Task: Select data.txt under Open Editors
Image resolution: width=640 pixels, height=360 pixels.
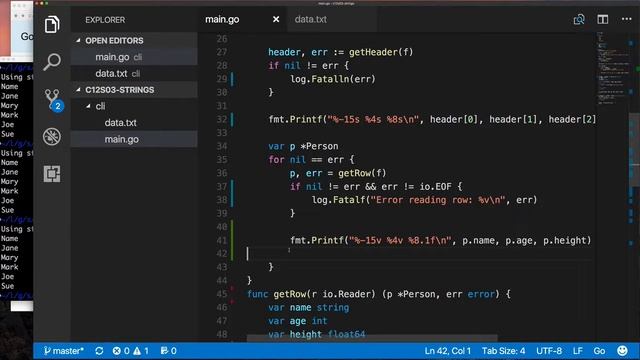Action: 134,73
